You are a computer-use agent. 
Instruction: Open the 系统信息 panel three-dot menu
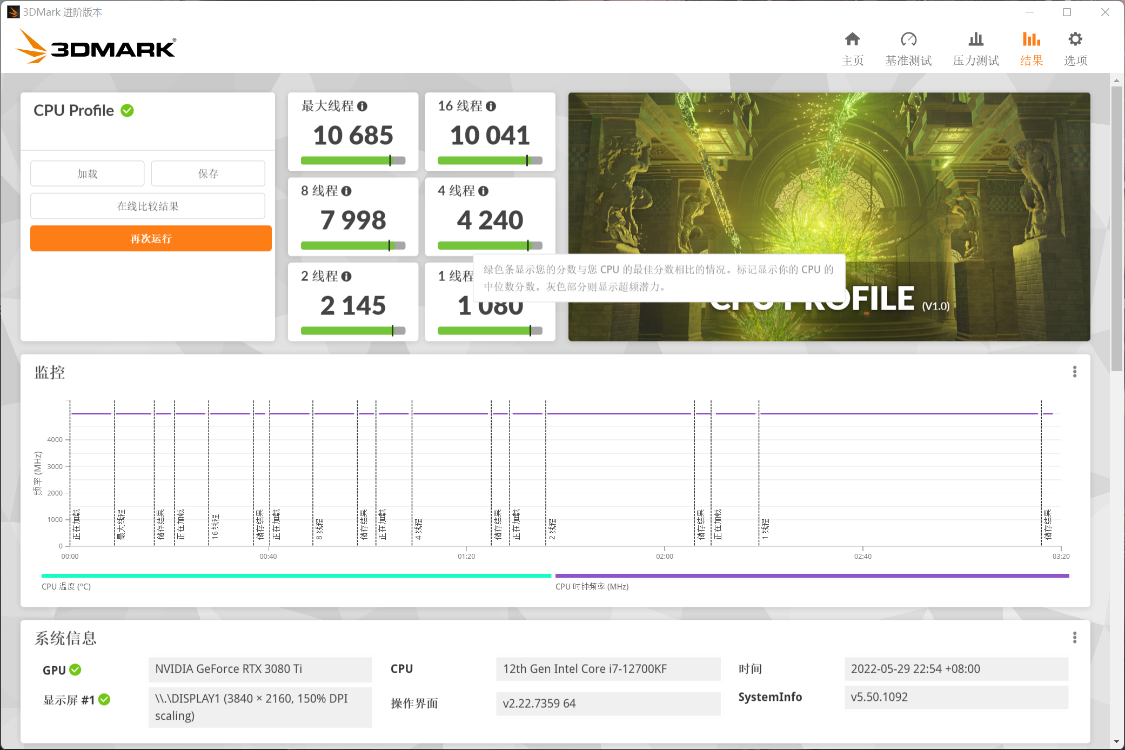1074,637
